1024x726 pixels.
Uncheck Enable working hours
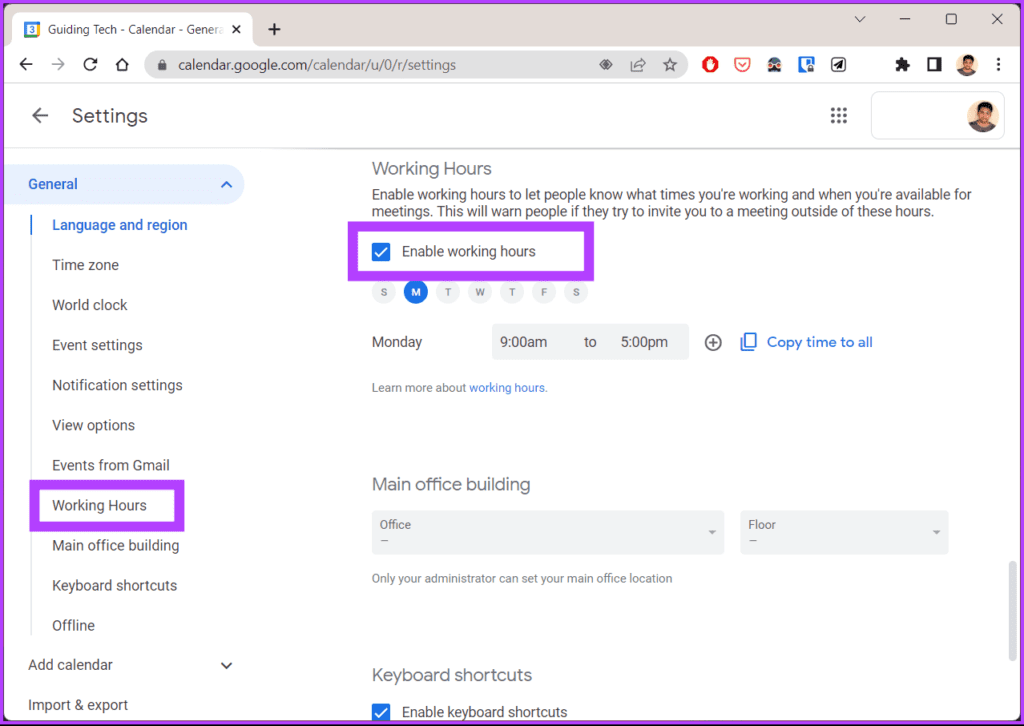pyautogui.click(x=381, y=252)
